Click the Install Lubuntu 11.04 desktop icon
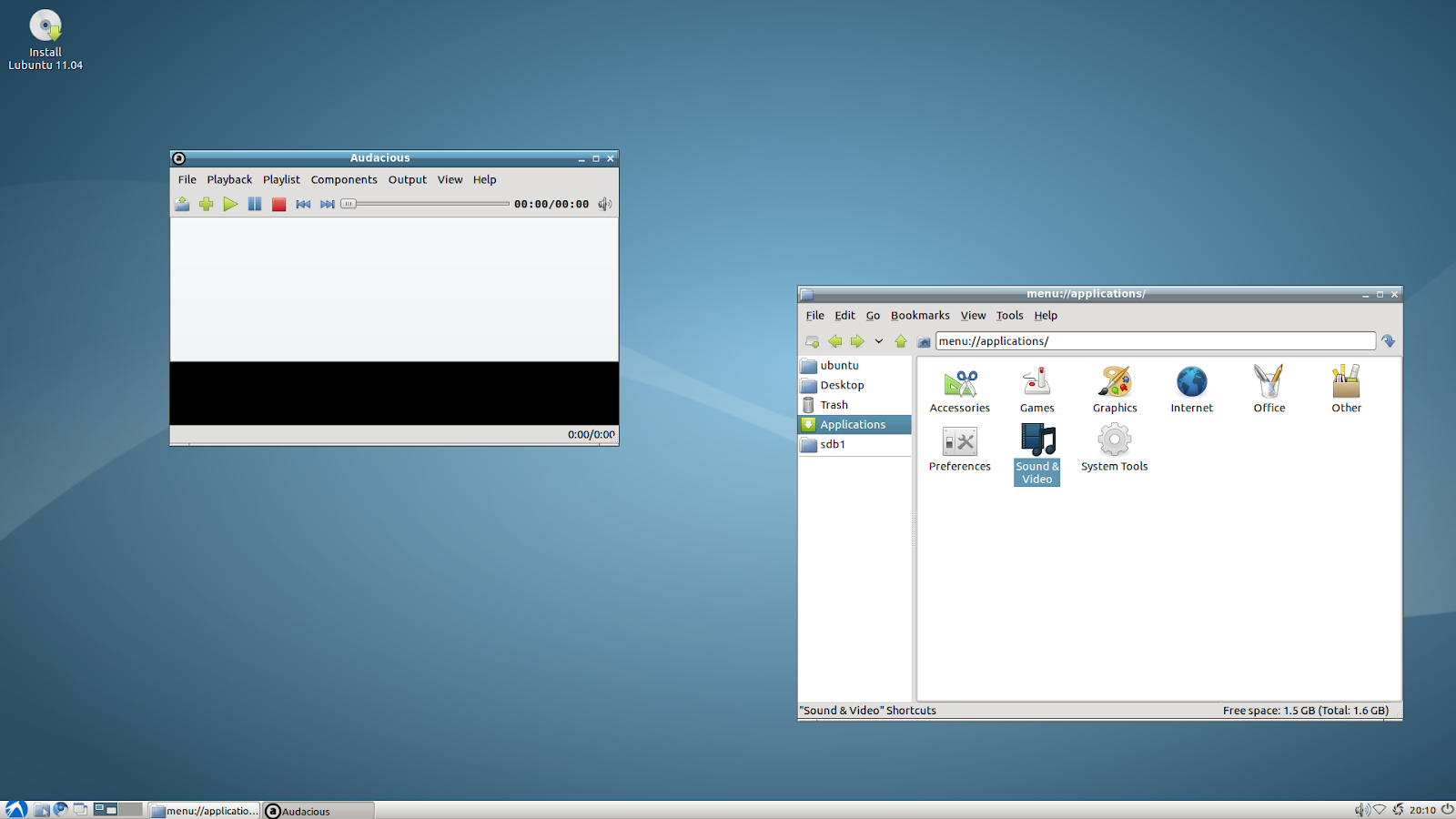Viewport: 1456px width, 819px height. tap(45, 40)
